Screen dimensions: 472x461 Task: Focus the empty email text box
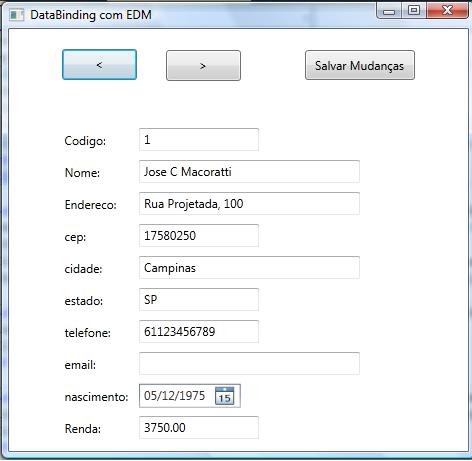point(249,363)
